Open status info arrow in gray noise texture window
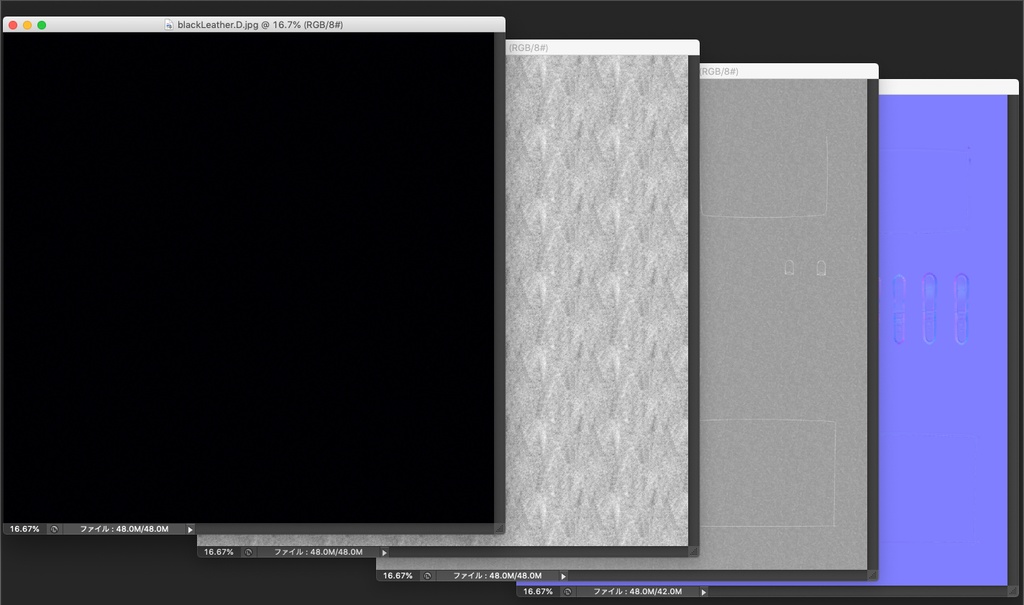1024x605 pixels. point(384,552)
